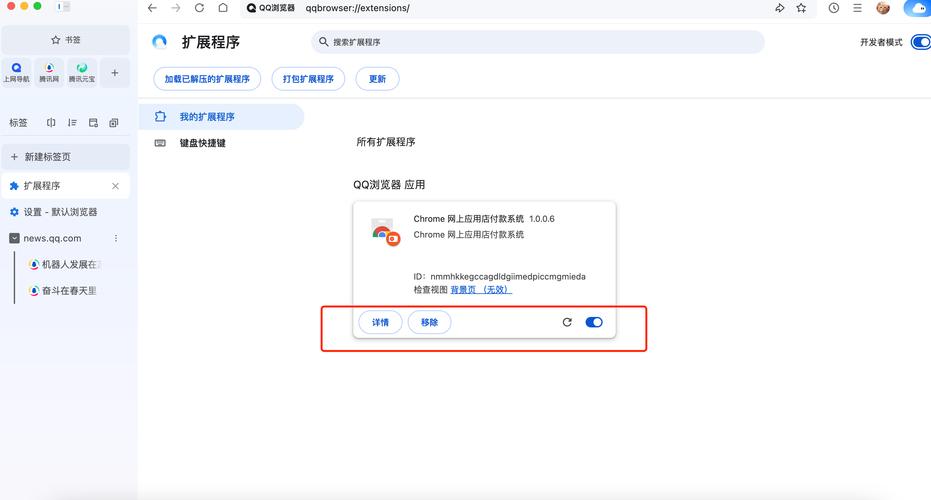
Task: Open the home page icon
Action: [223, 8]
